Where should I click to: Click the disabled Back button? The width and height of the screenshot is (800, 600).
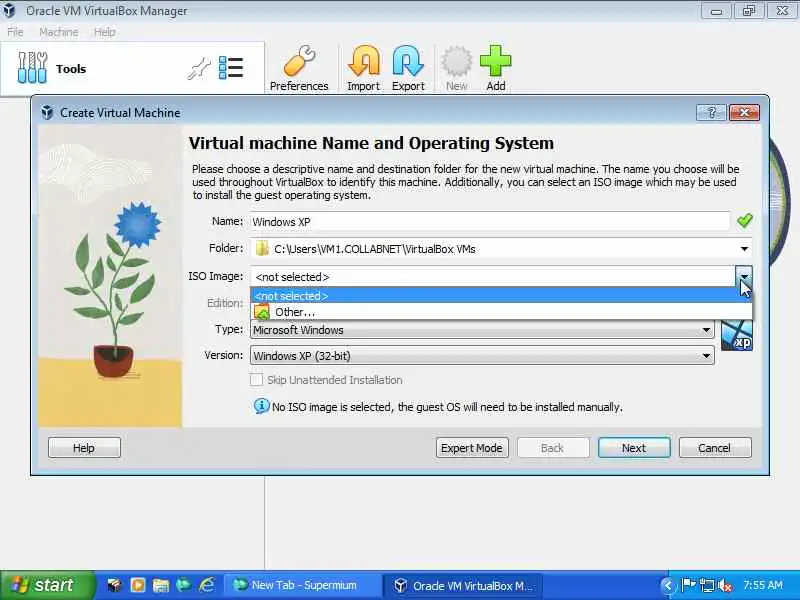pyautogui.click(x=553, y=447)
